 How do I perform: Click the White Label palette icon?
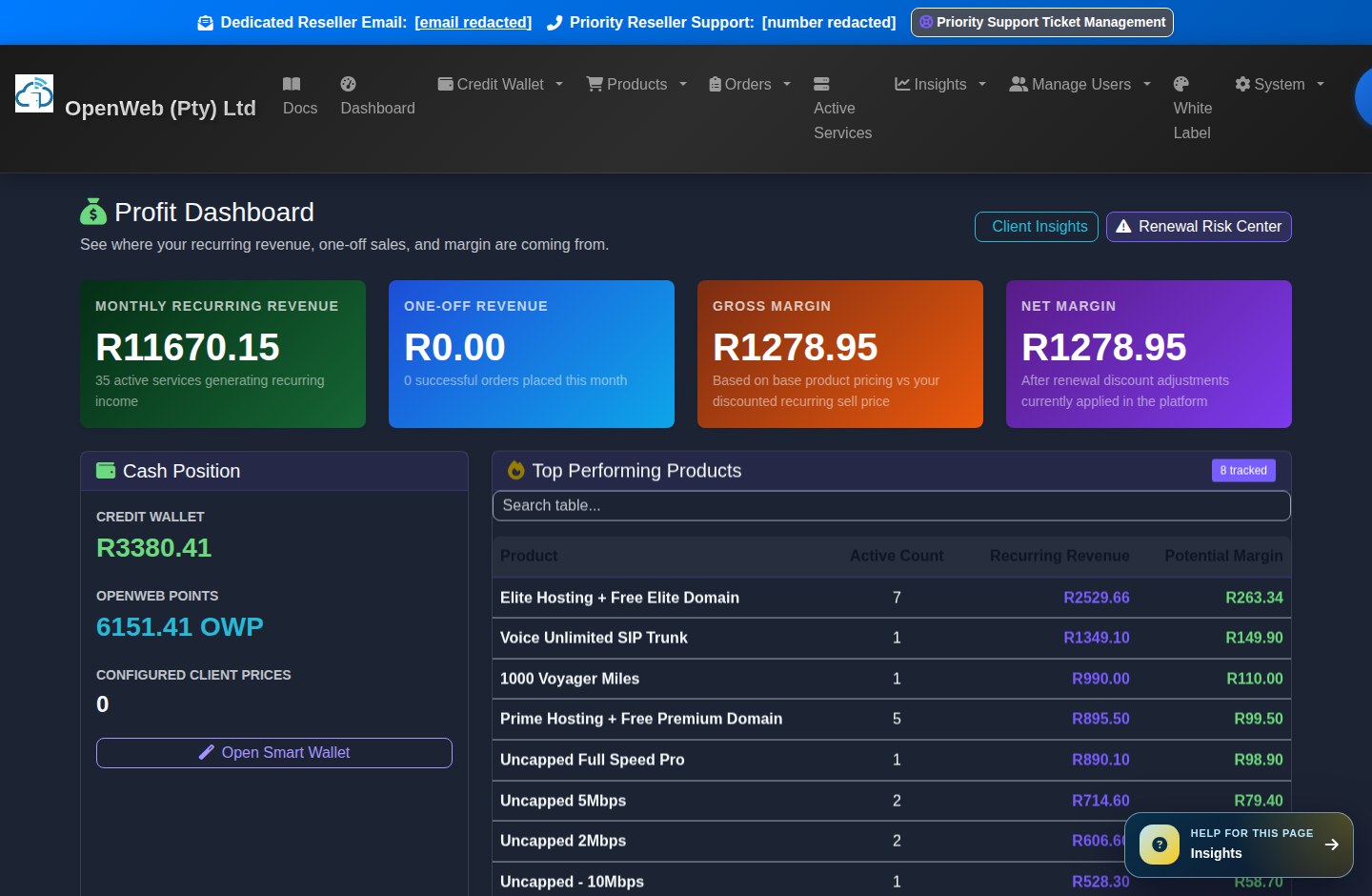click(x=1181, y=84)
